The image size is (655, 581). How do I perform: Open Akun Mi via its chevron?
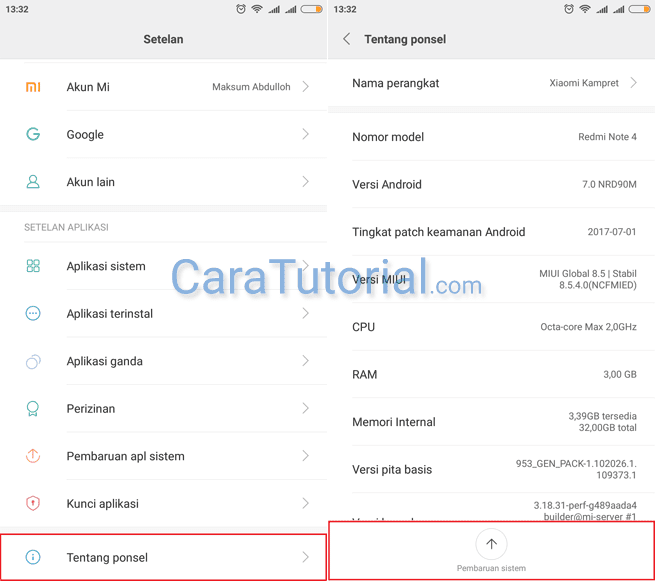click(x=305, y=86)
